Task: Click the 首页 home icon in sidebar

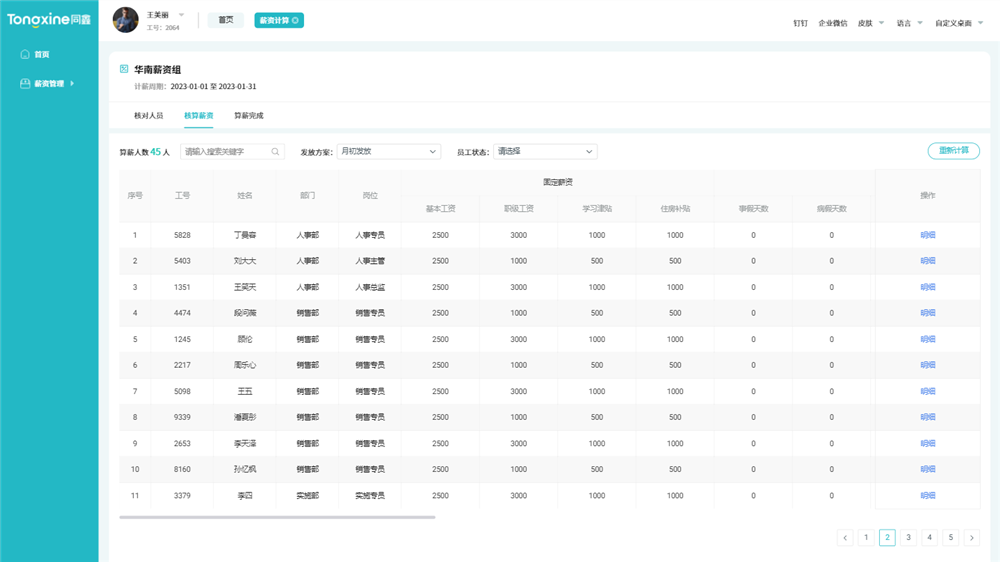Action: click(x=25, y=54)
